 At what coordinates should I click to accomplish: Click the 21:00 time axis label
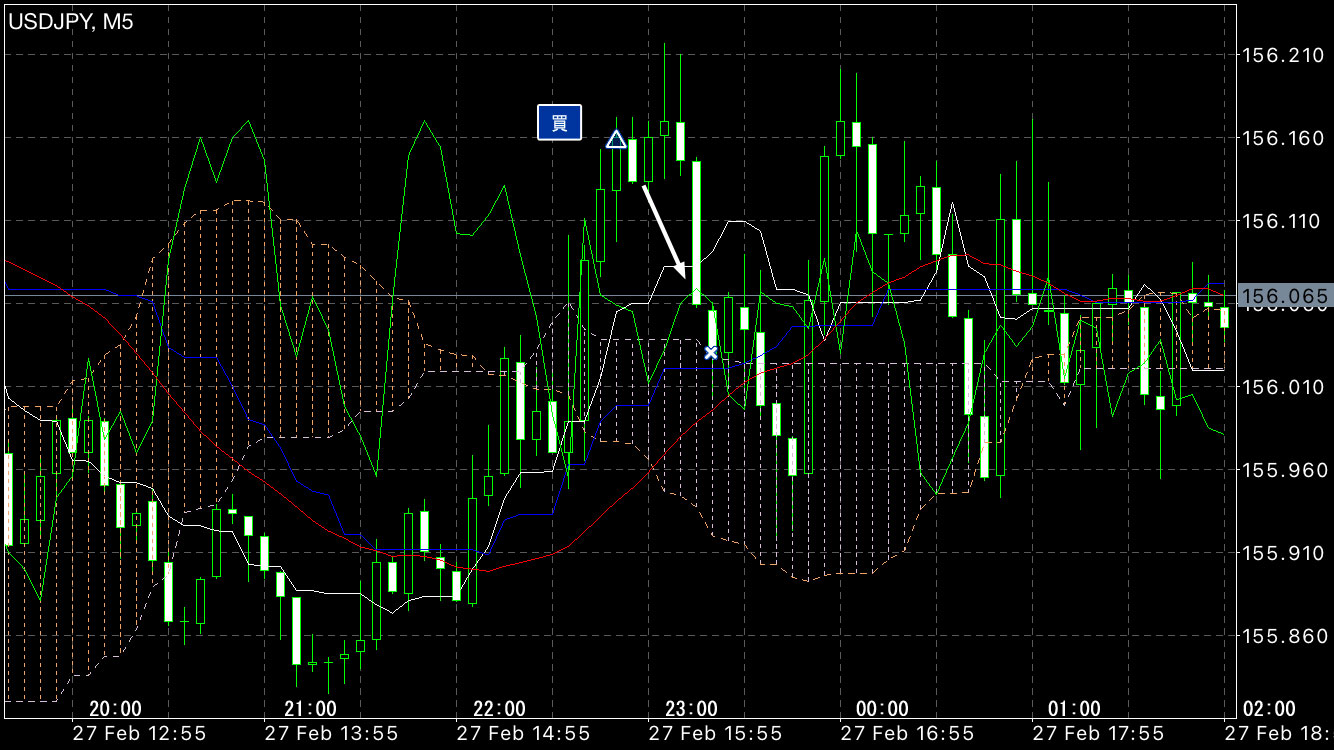point(310,709)
